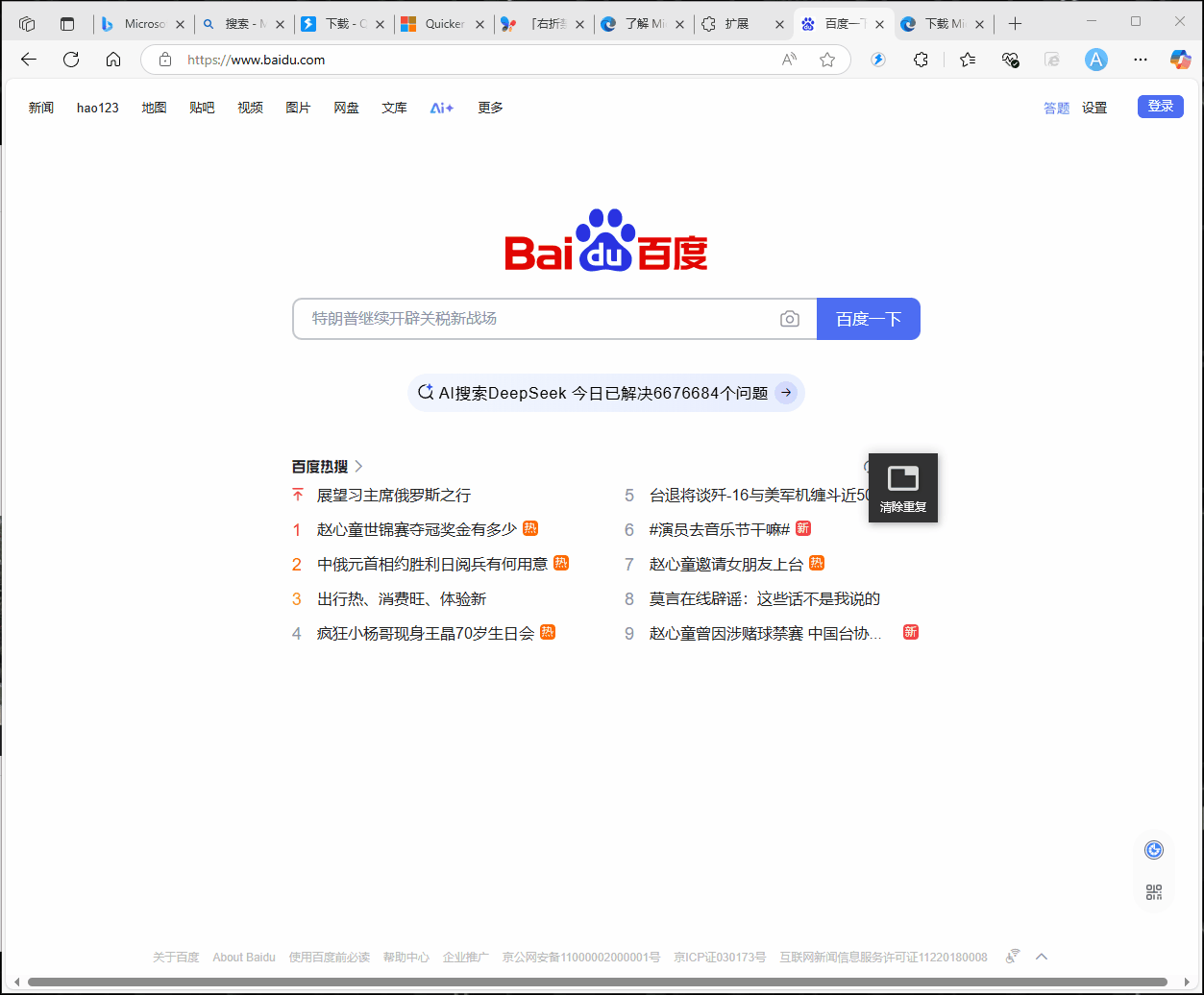Image resolution: width=1204 pixels, height=995 pixels.
Task: Open Browser essentials heart icon
Action: pos(1010,60)
